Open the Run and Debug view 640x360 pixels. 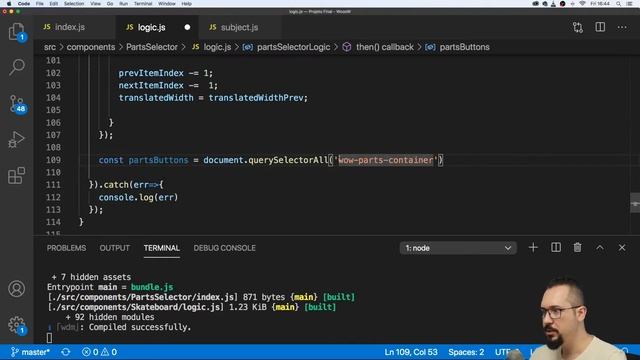(x=16, y=140)
